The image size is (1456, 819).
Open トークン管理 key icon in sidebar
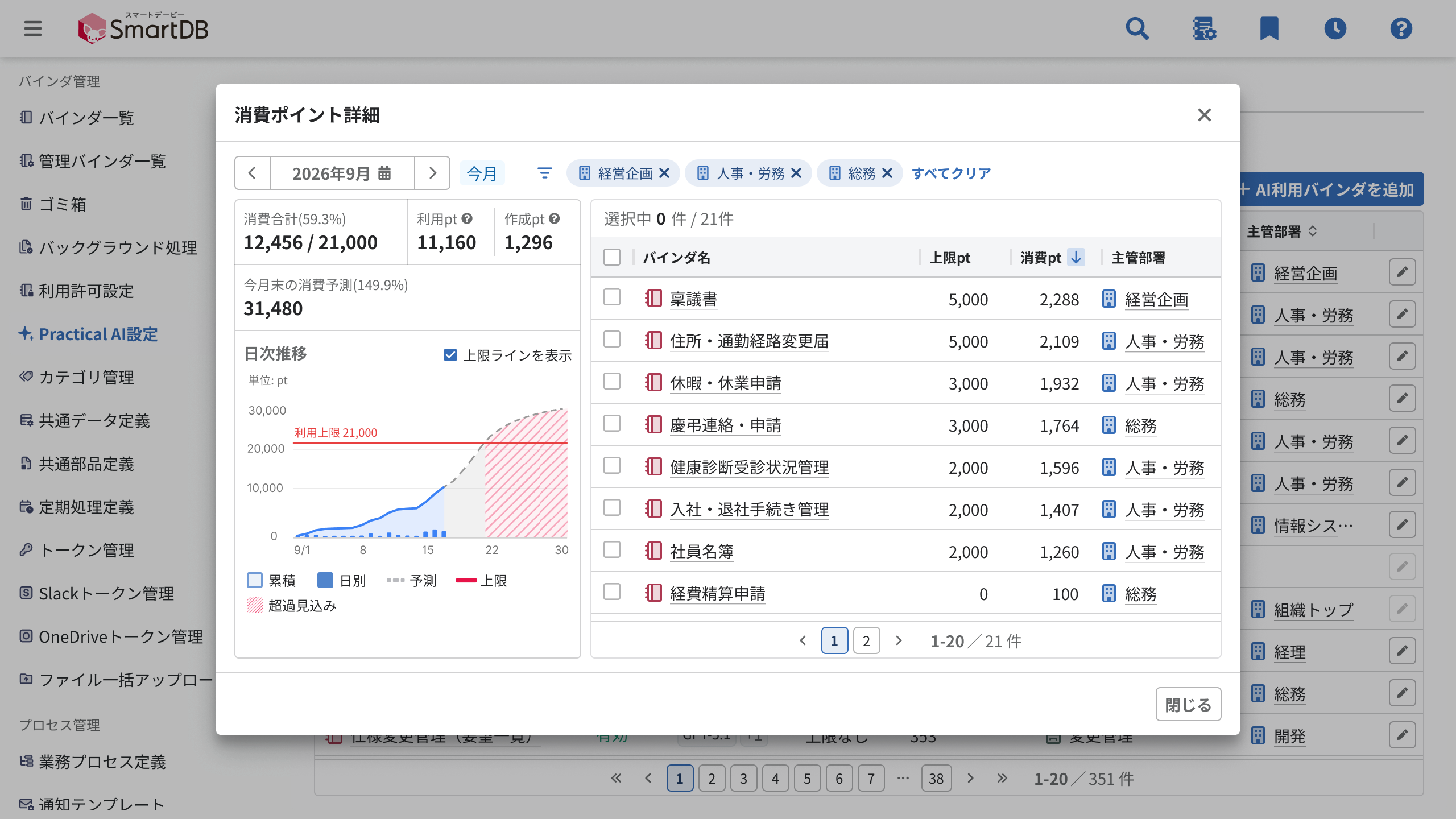coord(26,549)
